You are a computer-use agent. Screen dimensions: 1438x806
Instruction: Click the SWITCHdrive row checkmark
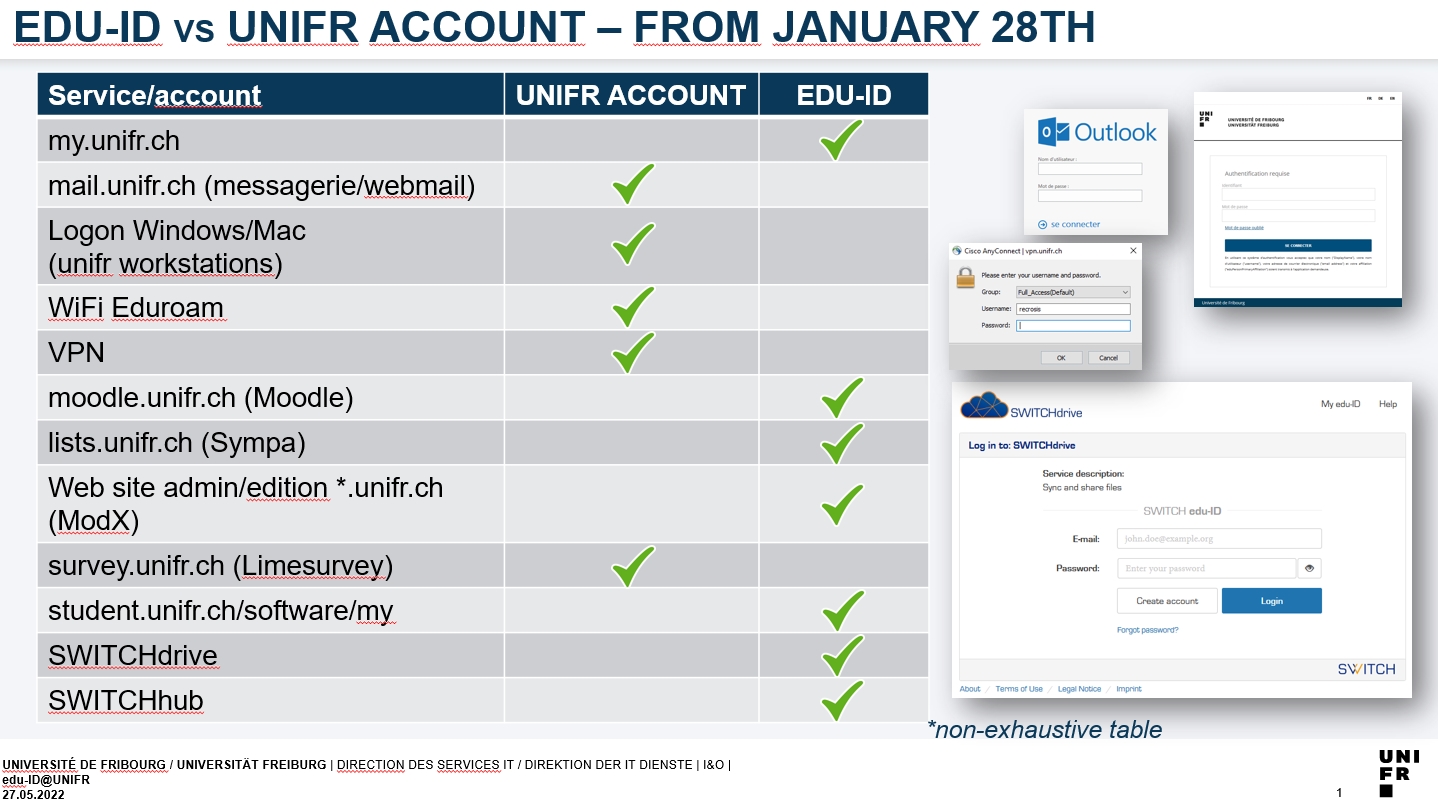pos(842,655)
